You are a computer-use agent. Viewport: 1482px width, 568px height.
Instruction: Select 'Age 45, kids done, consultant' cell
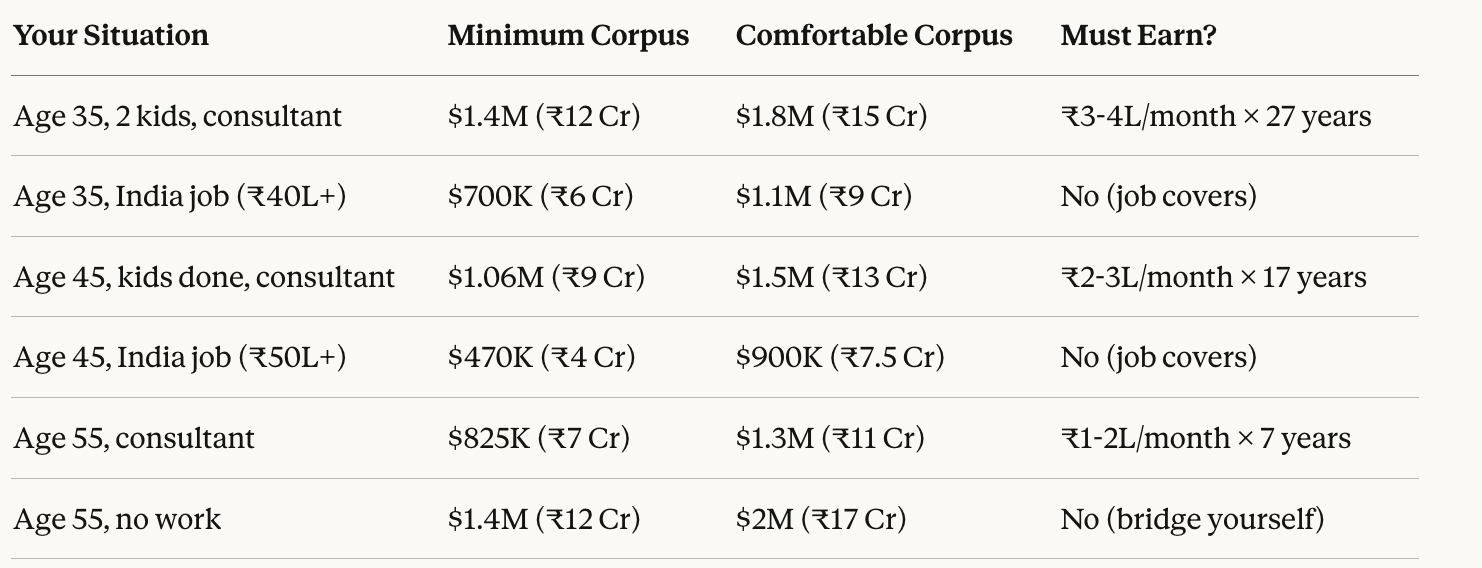point(204,277)
